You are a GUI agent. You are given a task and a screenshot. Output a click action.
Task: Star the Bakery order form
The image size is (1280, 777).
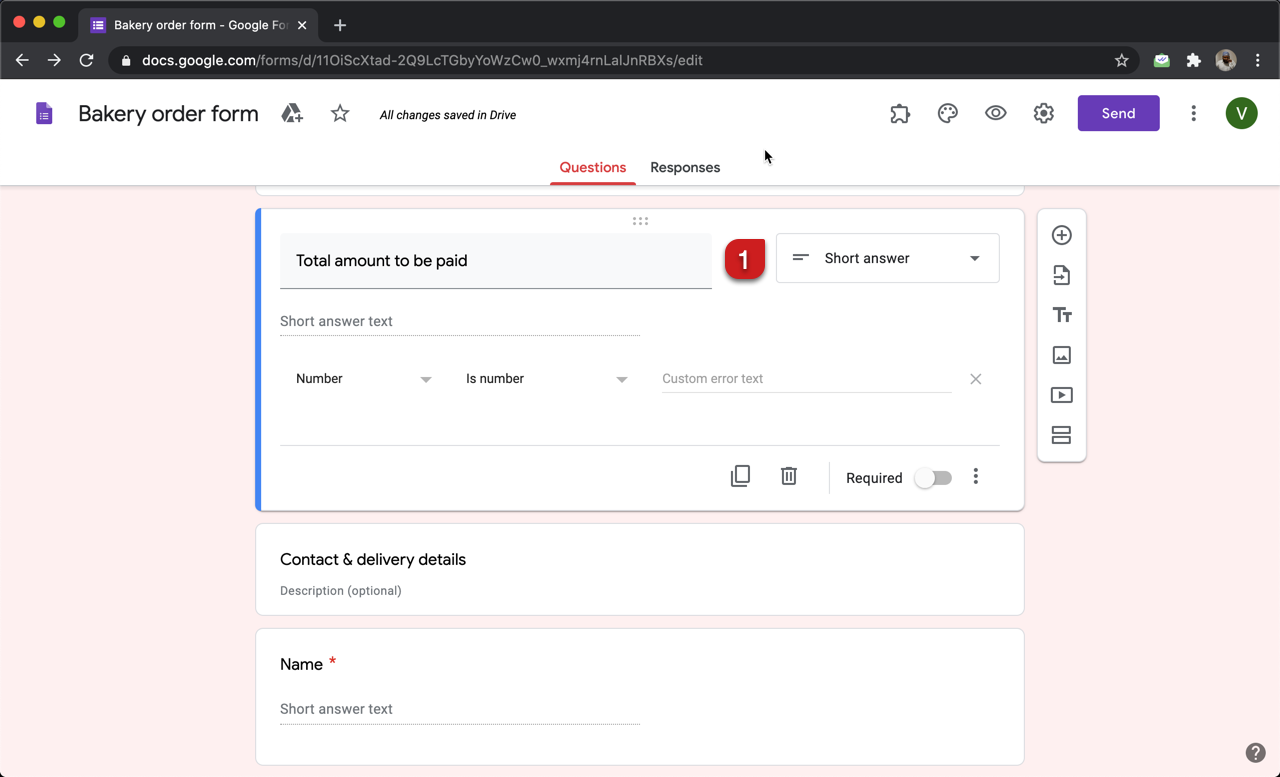[x=339, y=113]
